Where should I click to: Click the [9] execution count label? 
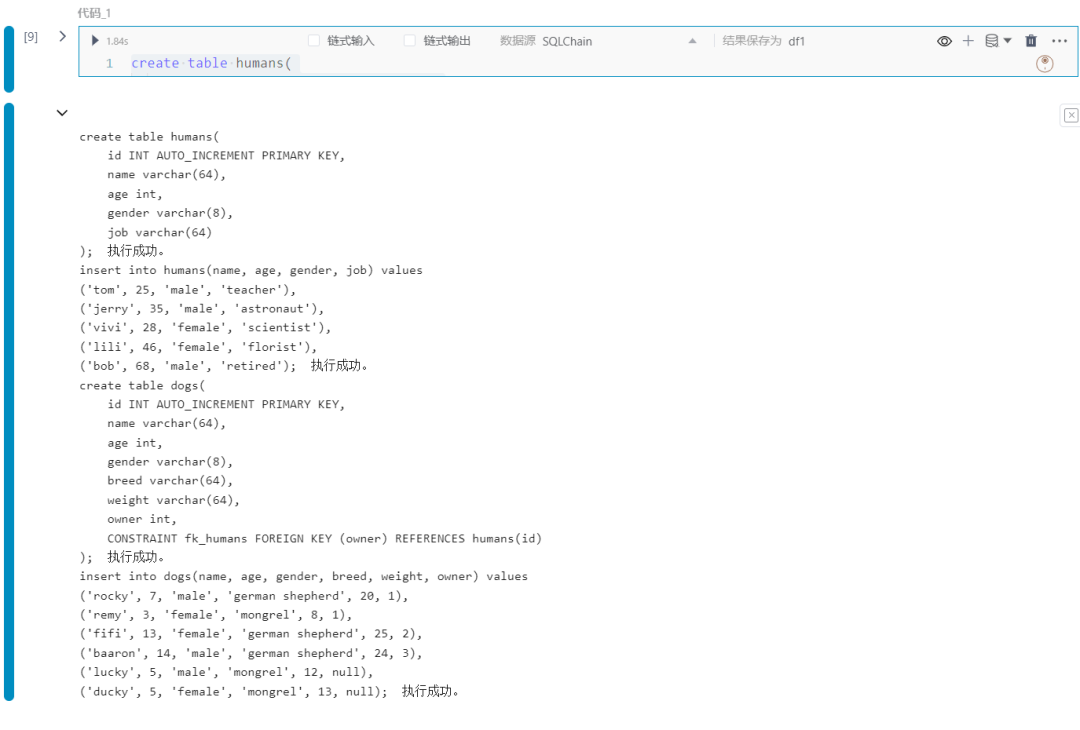coord(31,36)
